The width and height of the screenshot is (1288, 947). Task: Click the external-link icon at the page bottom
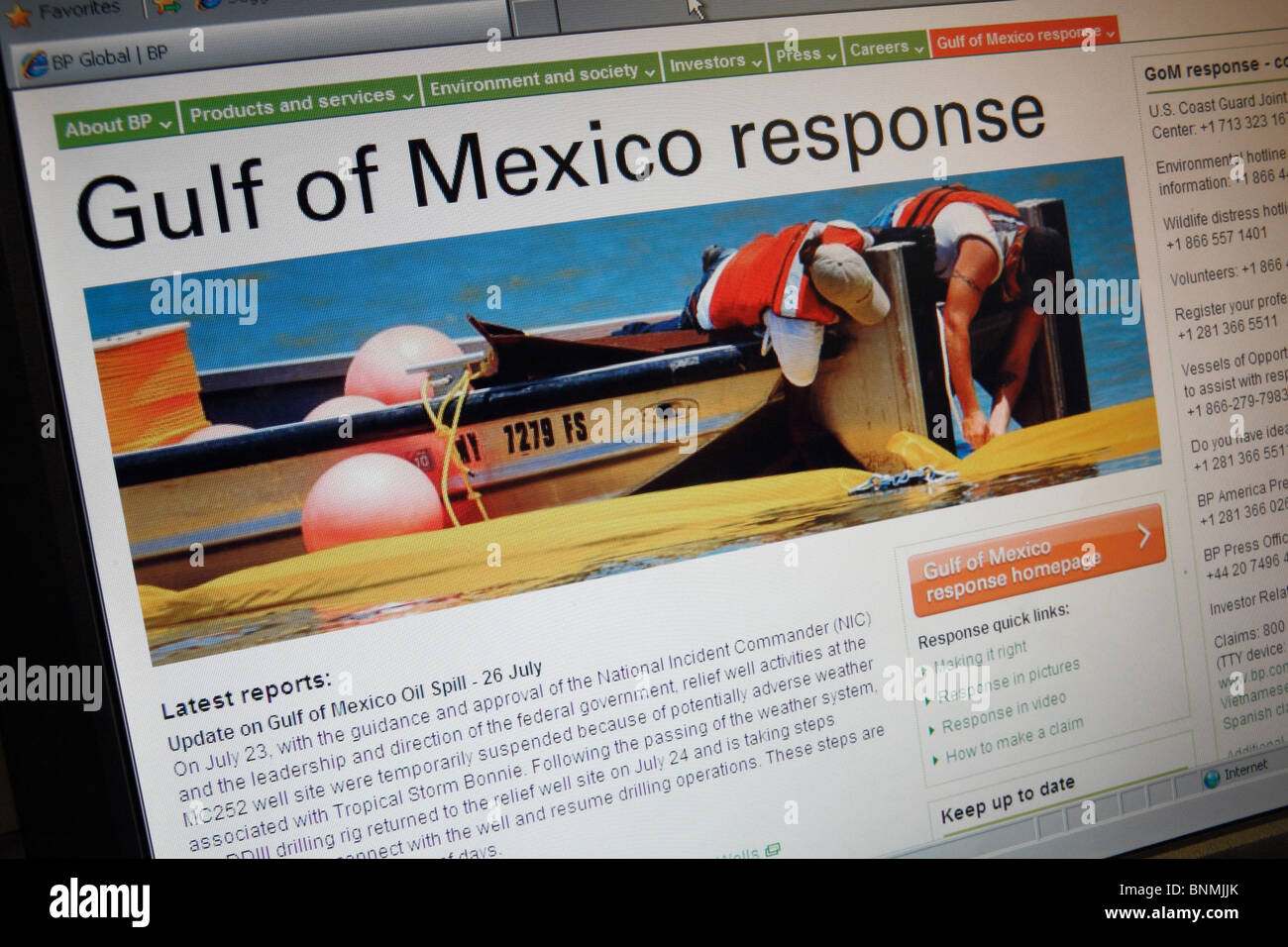point(772,850)
